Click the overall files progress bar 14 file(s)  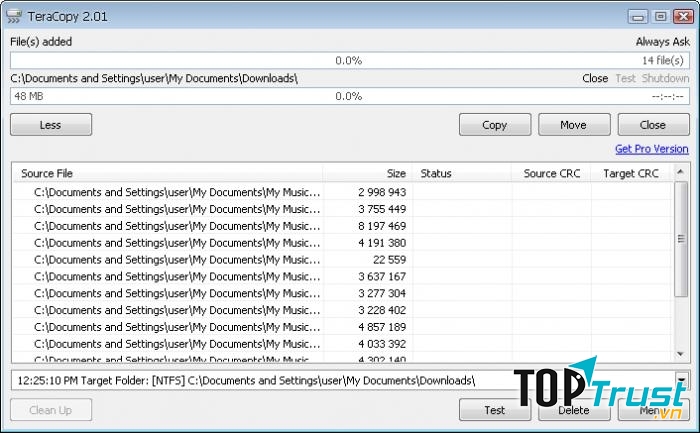pos(350,60)
